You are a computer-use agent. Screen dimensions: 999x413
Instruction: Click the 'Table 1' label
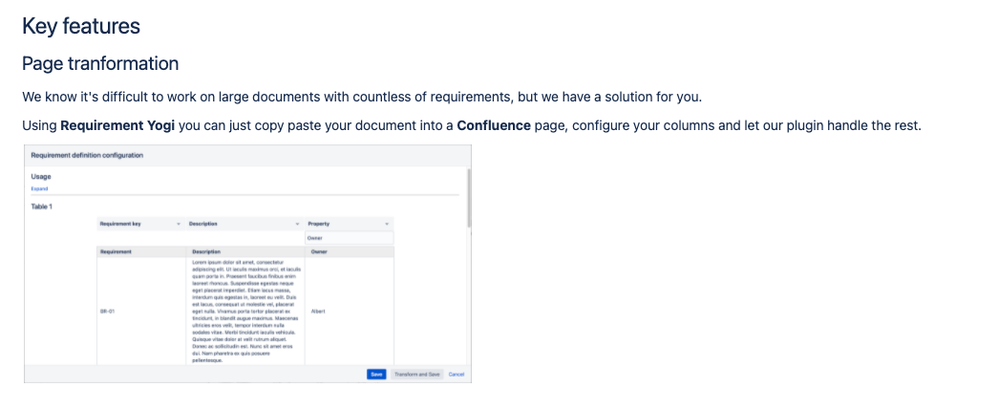coord(41,206)
